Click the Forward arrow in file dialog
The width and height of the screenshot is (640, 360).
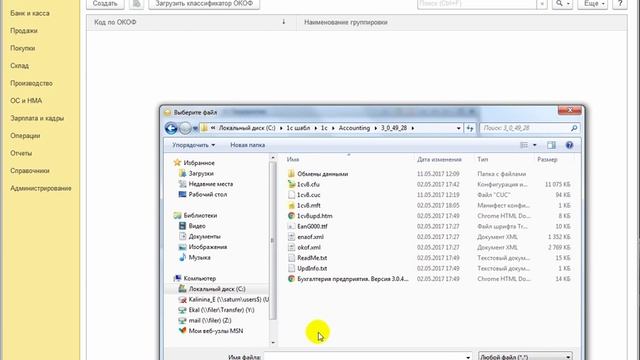click(185, 128)
